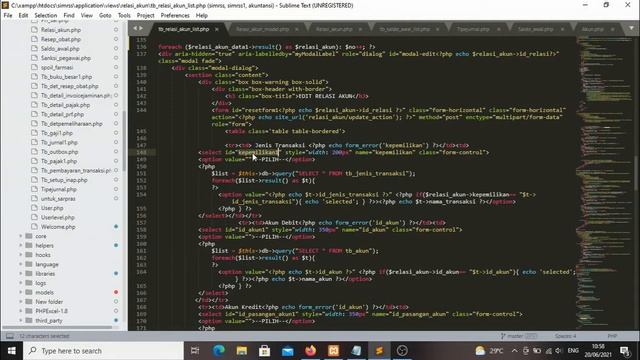Open Microsoft Store from the taskbar

(x=264, y=351)
